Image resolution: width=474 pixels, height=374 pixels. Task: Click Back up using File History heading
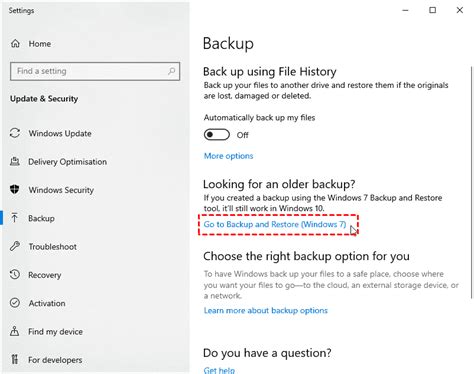pos(270,71)
